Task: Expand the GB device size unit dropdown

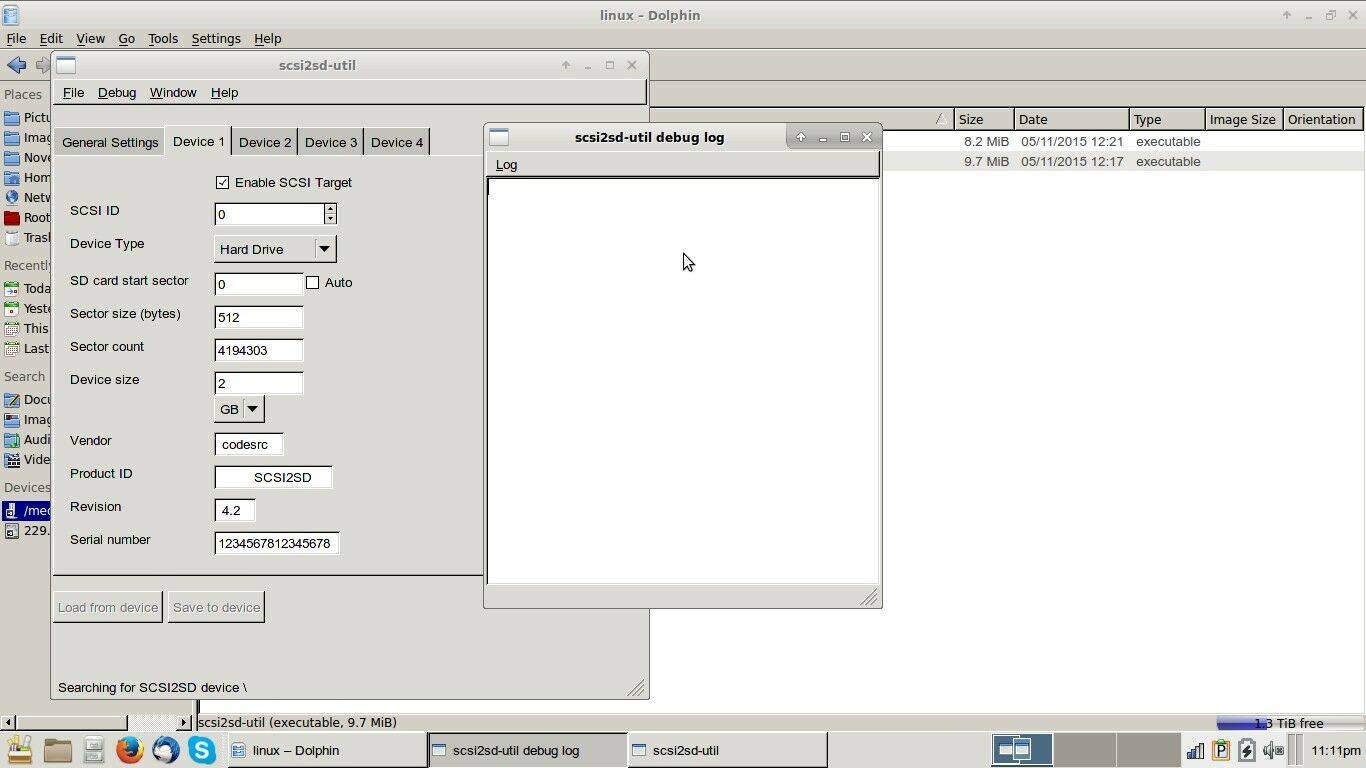Action: [252, 409]
